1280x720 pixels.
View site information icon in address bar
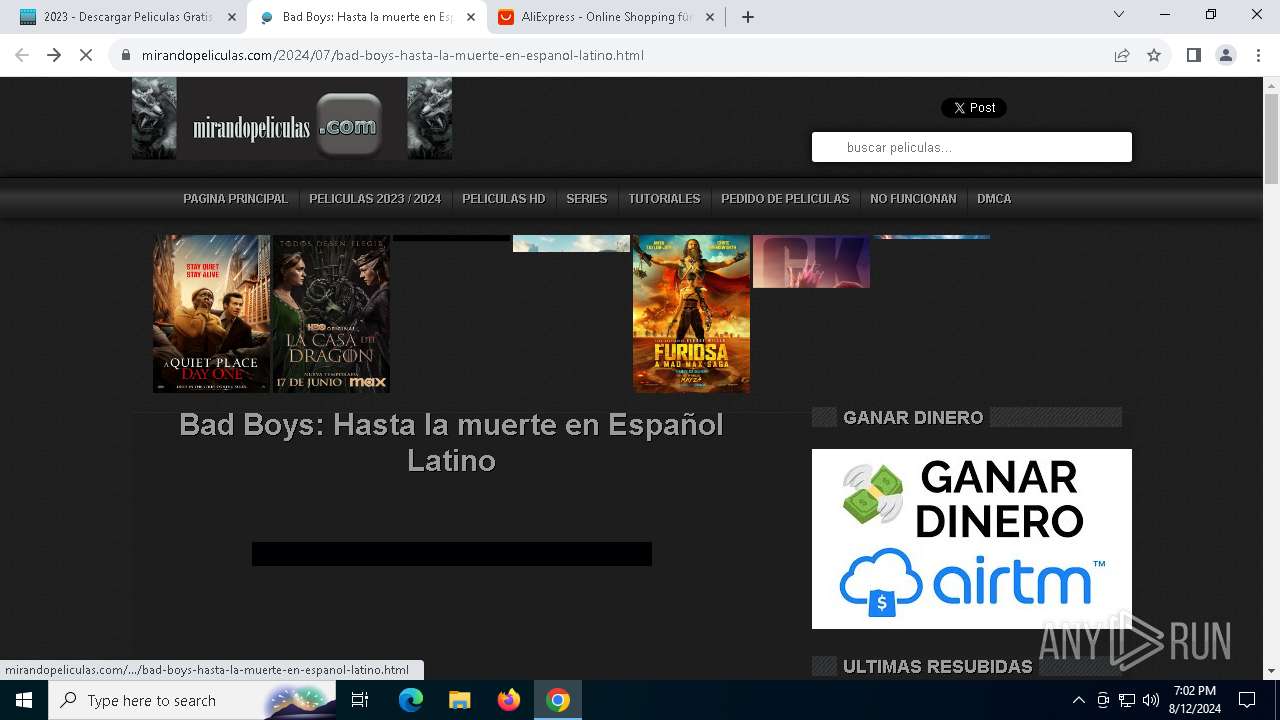126,55
